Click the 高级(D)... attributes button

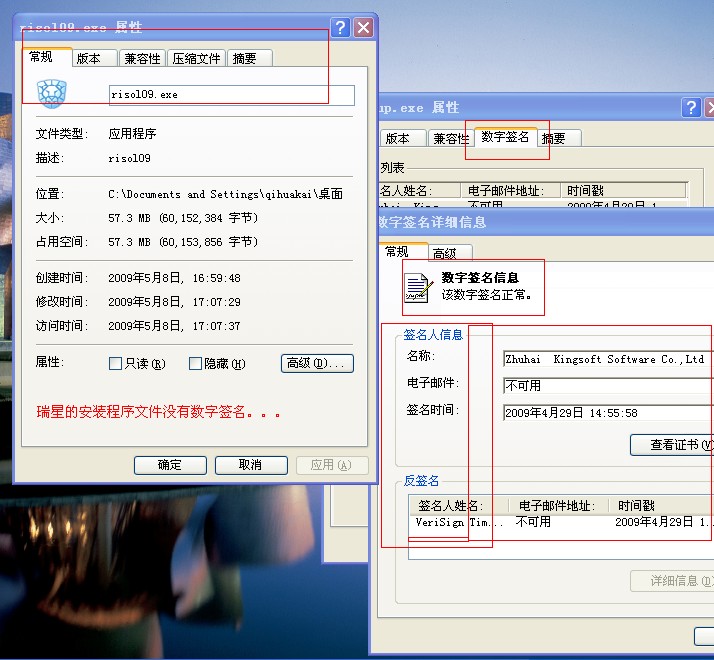317,363
